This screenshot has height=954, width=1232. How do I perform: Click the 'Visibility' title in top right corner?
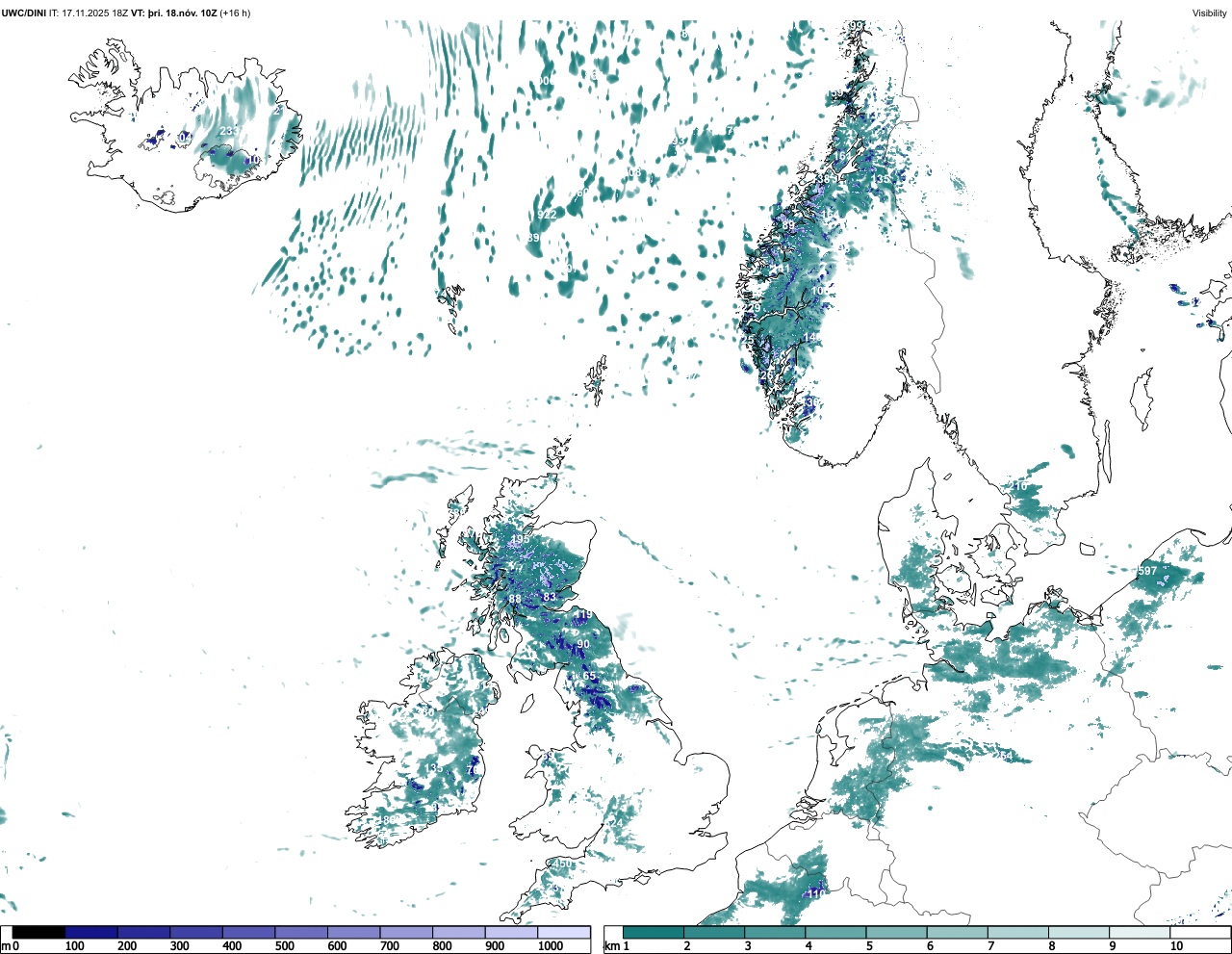coord(1209,13)
